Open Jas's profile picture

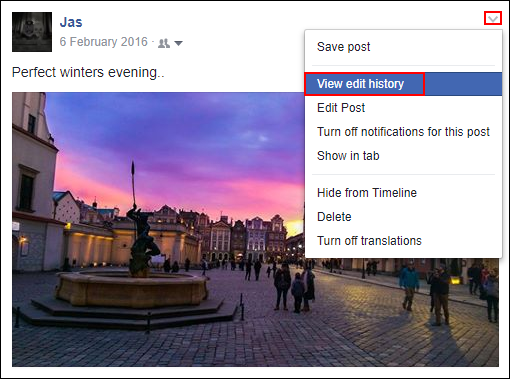32,32
